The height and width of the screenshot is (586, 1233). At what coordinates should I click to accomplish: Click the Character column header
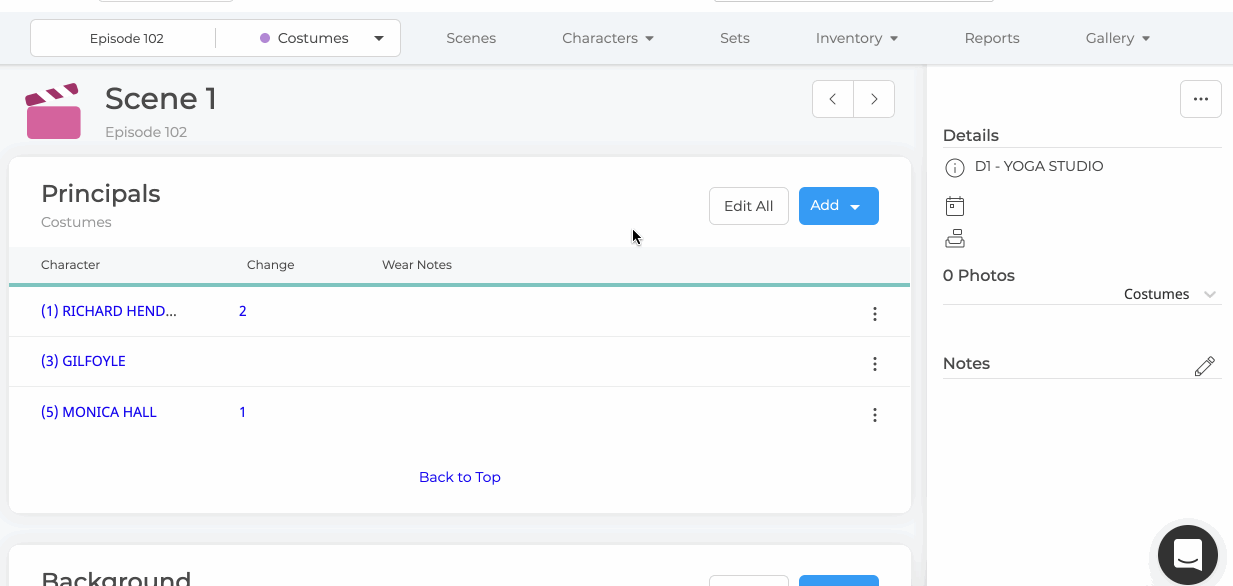[x=71, y=265]
